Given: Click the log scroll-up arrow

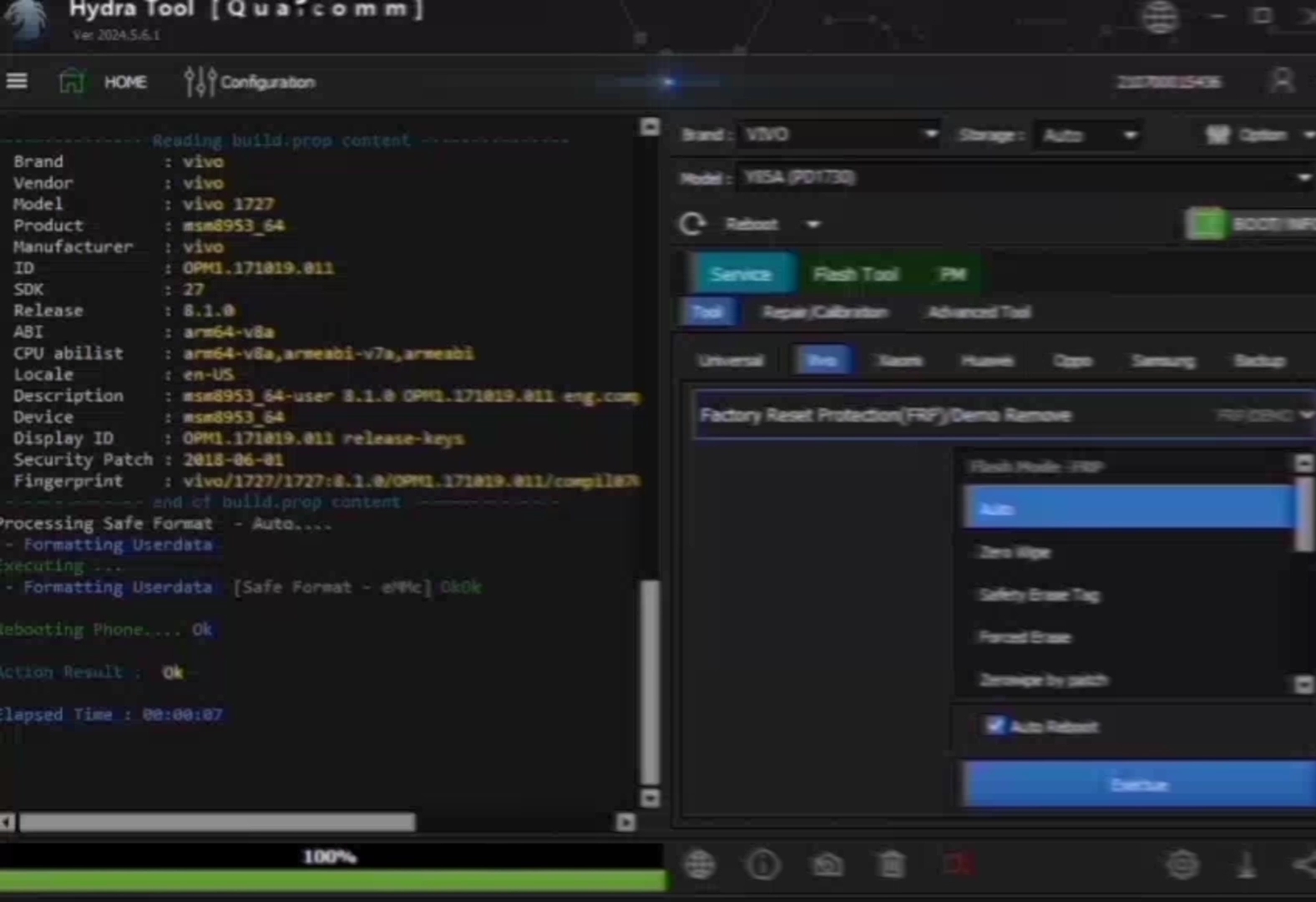Looking at the screenshot, I should click(650, 127).
